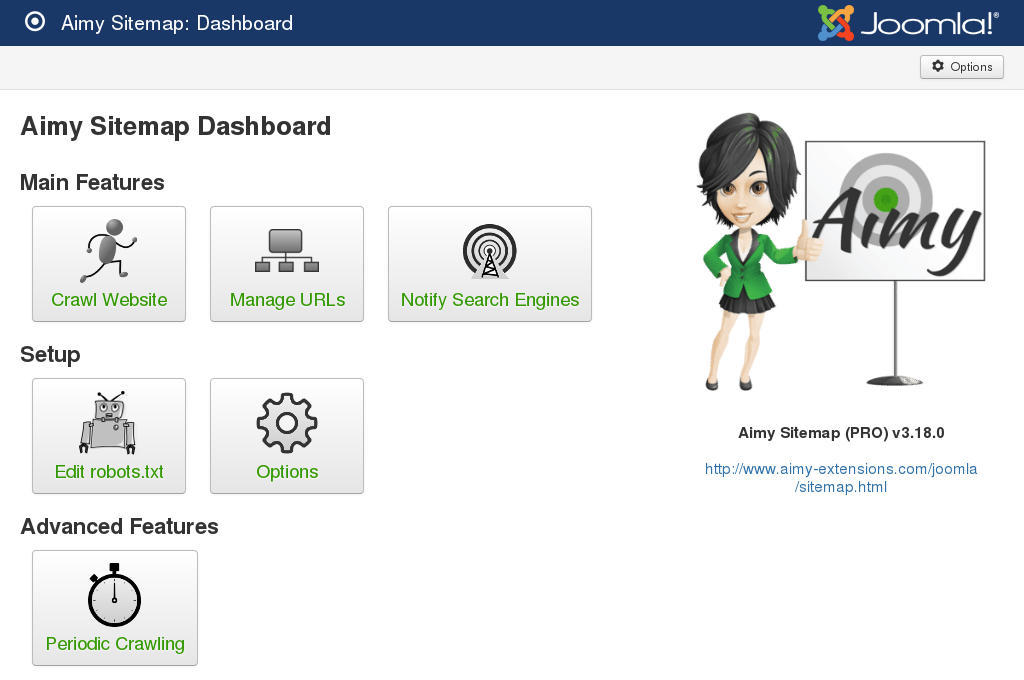Click the Advanced Features heading
Image resolution: width=1024 pixels, height=680 pixels.
click(x=119, y=526)
